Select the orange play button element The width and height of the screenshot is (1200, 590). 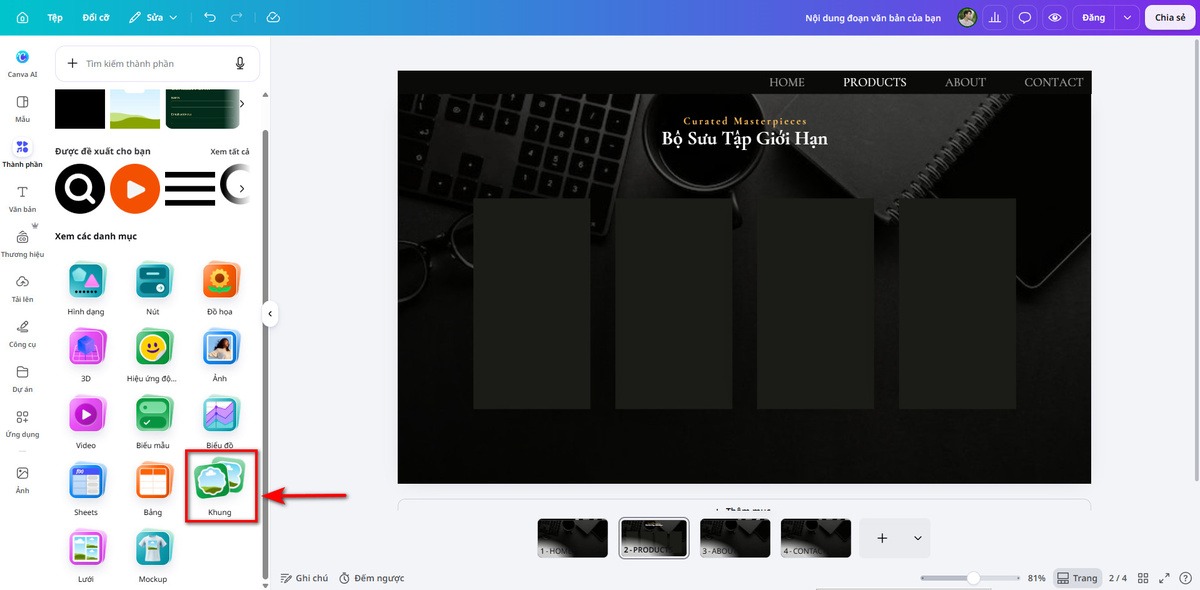[135, 188]
